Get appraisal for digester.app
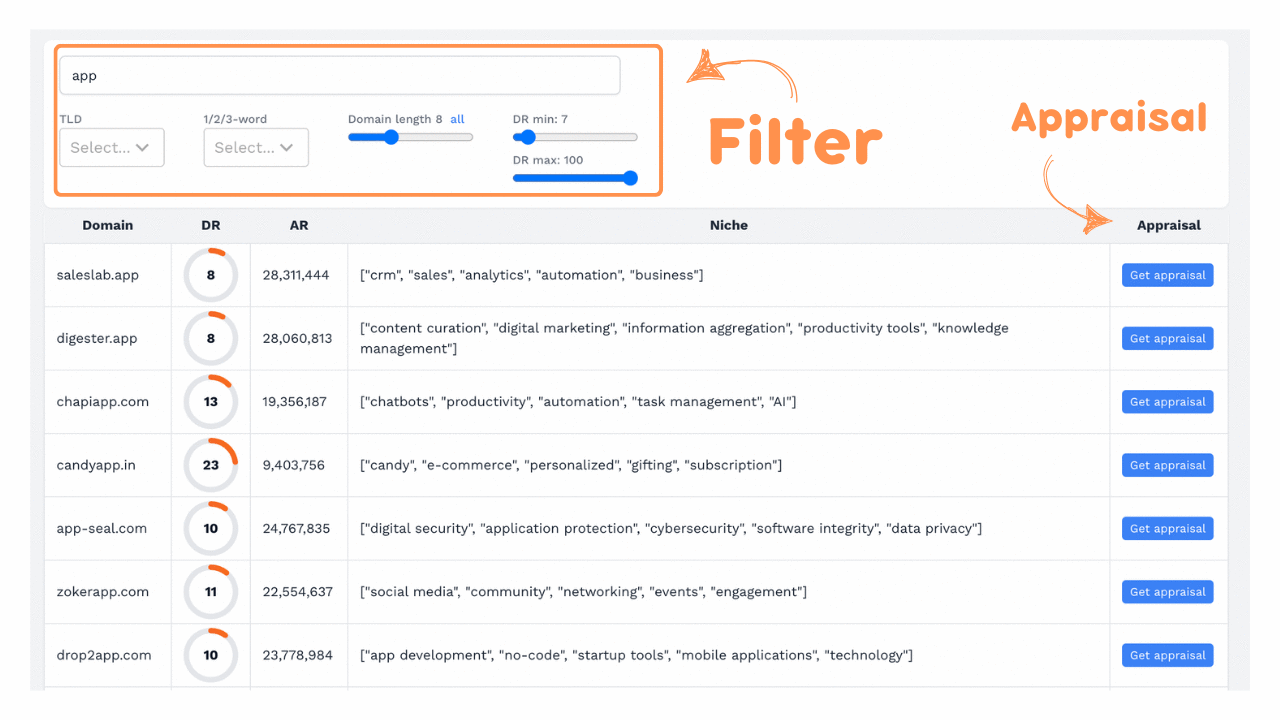This screenshot has height=720, width=1280. 1168,338
